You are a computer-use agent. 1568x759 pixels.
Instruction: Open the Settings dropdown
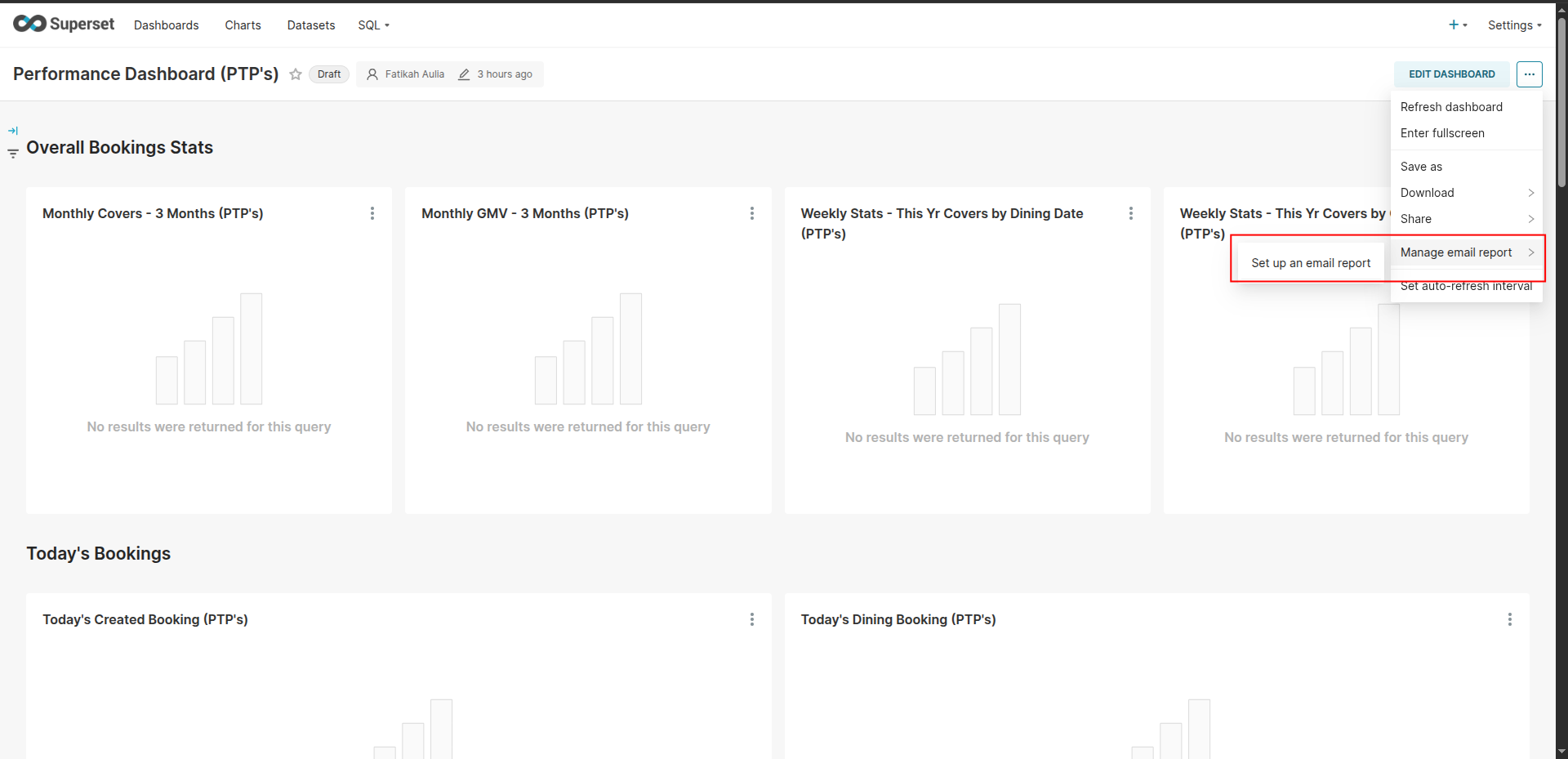point(1514,25)
